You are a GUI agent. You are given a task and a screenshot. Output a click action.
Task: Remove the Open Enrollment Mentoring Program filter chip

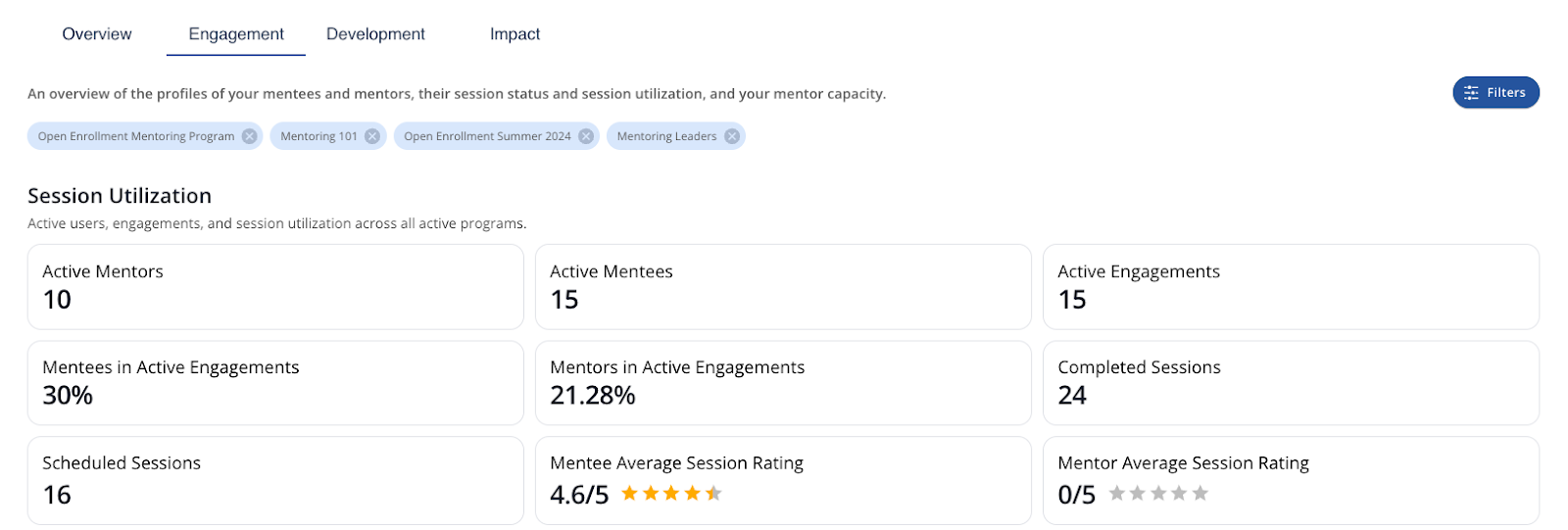(250, 136)
